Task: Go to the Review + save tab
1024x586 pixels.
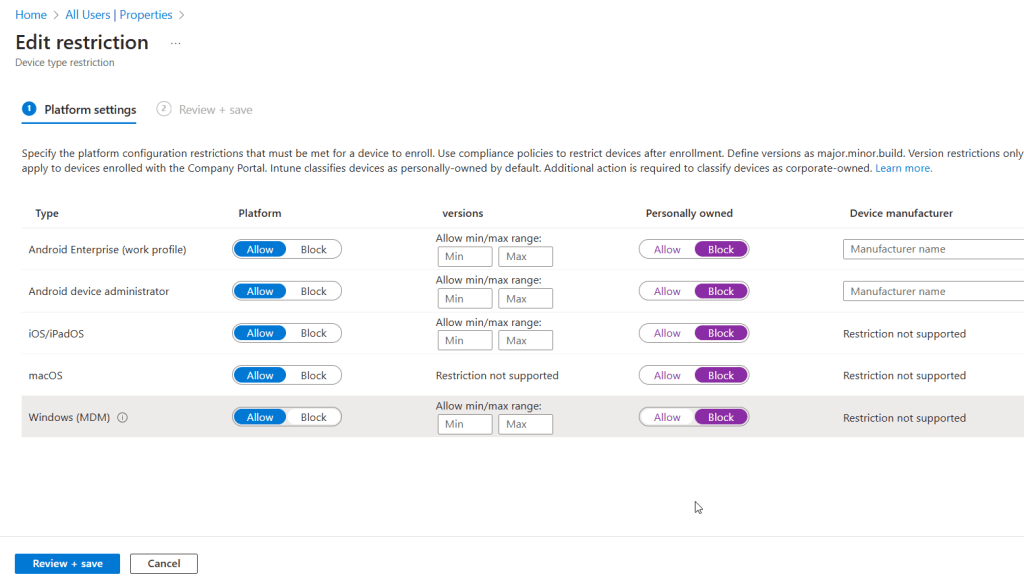Action: [215, 110]
